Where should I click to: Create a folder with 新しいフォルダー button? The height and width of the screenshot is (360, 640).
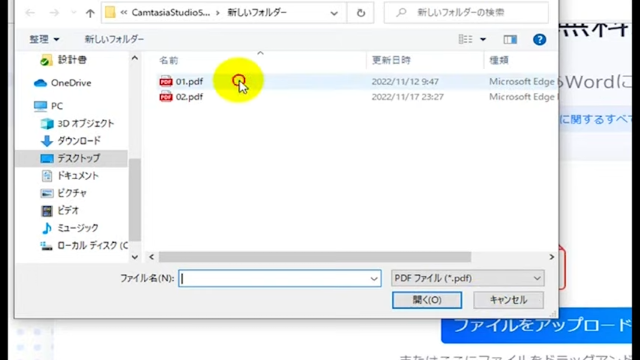(x=114, y=39)
